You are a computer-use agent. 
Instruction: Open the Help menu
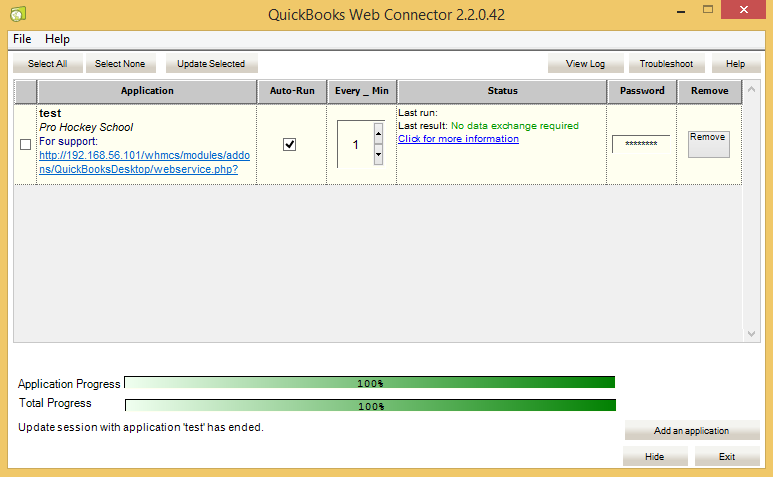[57, 39]
